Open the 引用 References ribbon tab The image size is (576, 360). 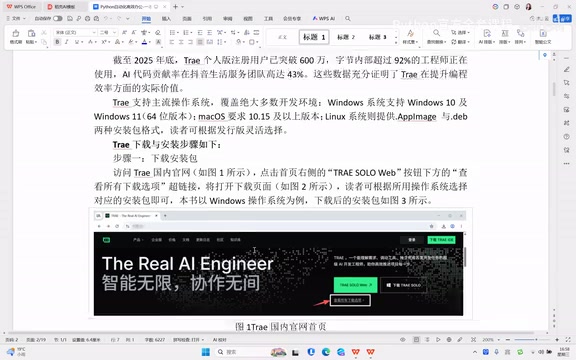[x=207, y=18]
